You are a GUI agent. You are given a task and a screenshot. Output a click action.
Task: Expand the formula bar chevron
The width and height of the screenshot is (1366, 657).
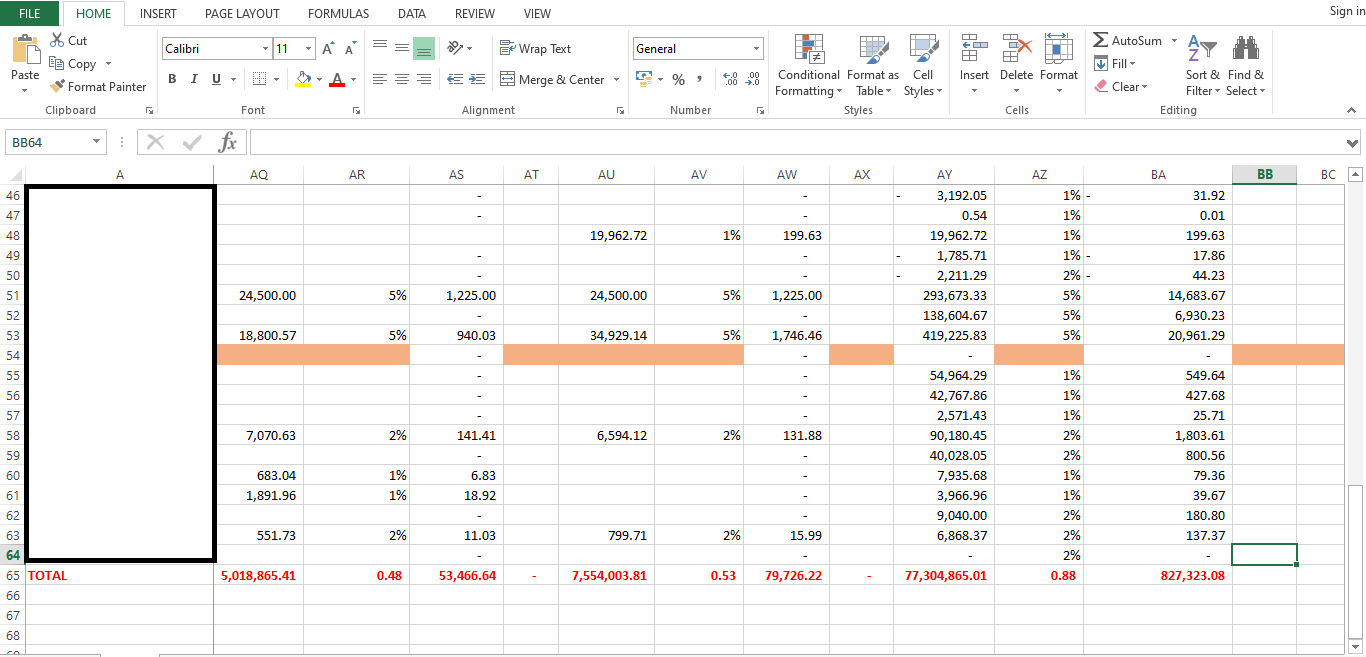click(1353, 143)
